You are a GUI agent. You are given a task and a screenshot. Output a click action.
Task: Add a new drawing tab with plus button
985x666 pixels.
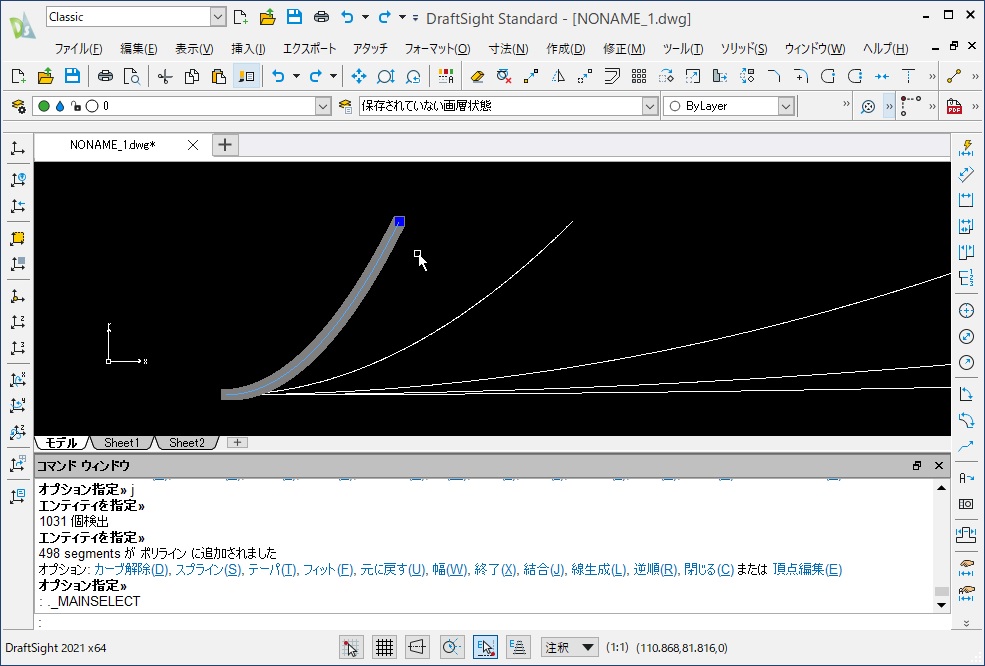pos(225,145)
